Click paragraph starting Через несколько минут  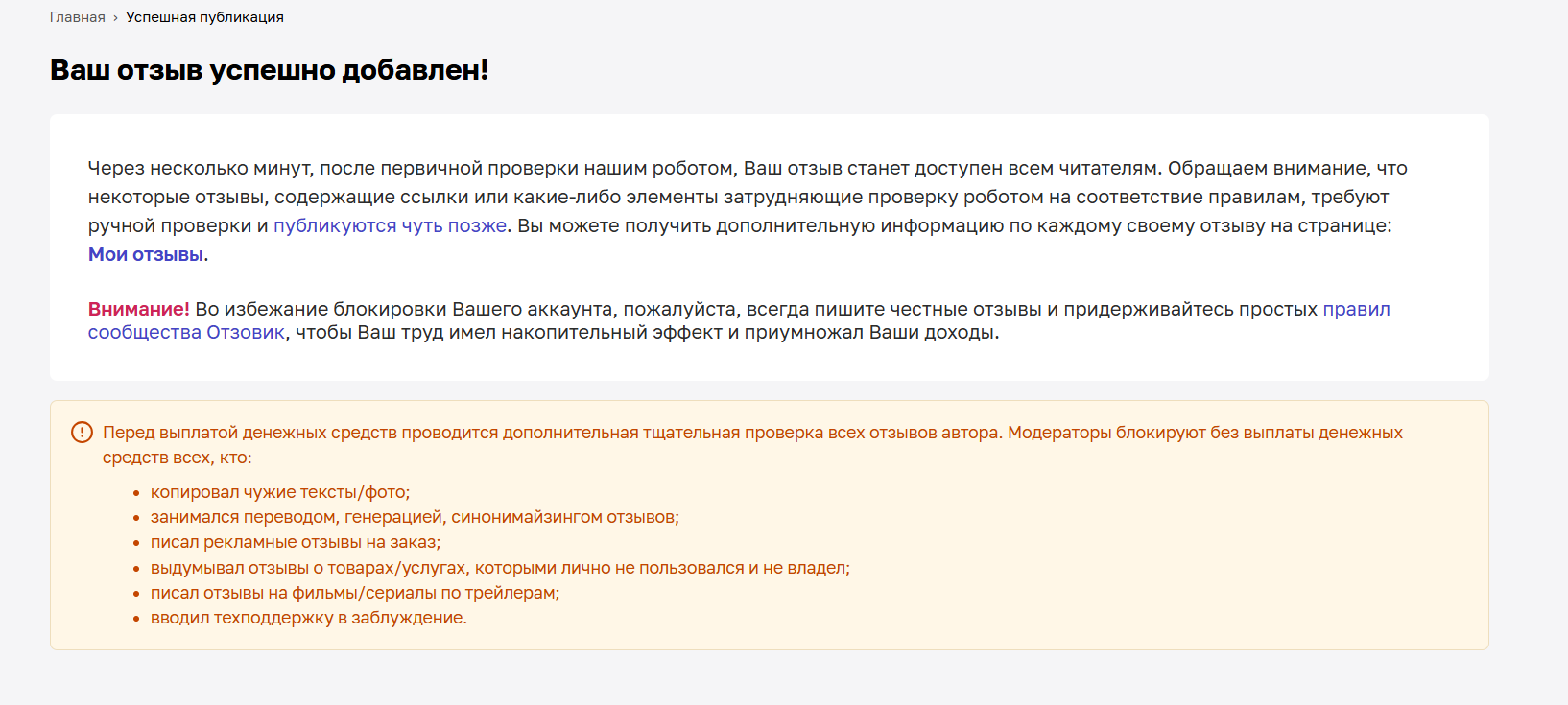tap(748, 211)
